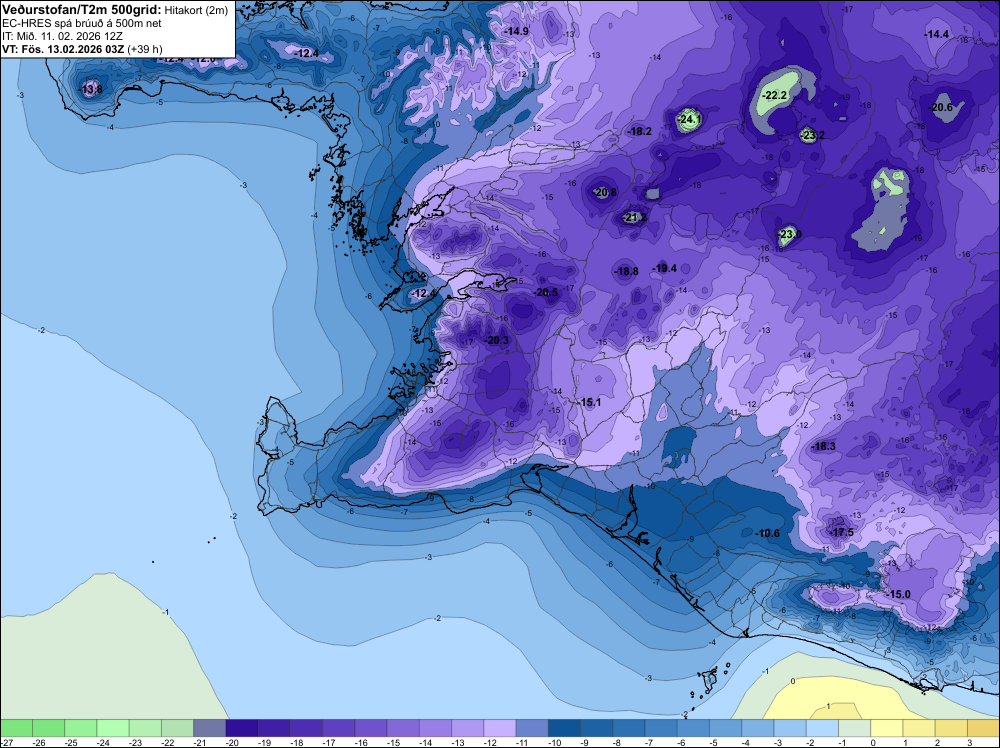Select the dark blue legend swatch at -10
The width and height of the screenshot is (1000, 748).
tap(564, 728)
